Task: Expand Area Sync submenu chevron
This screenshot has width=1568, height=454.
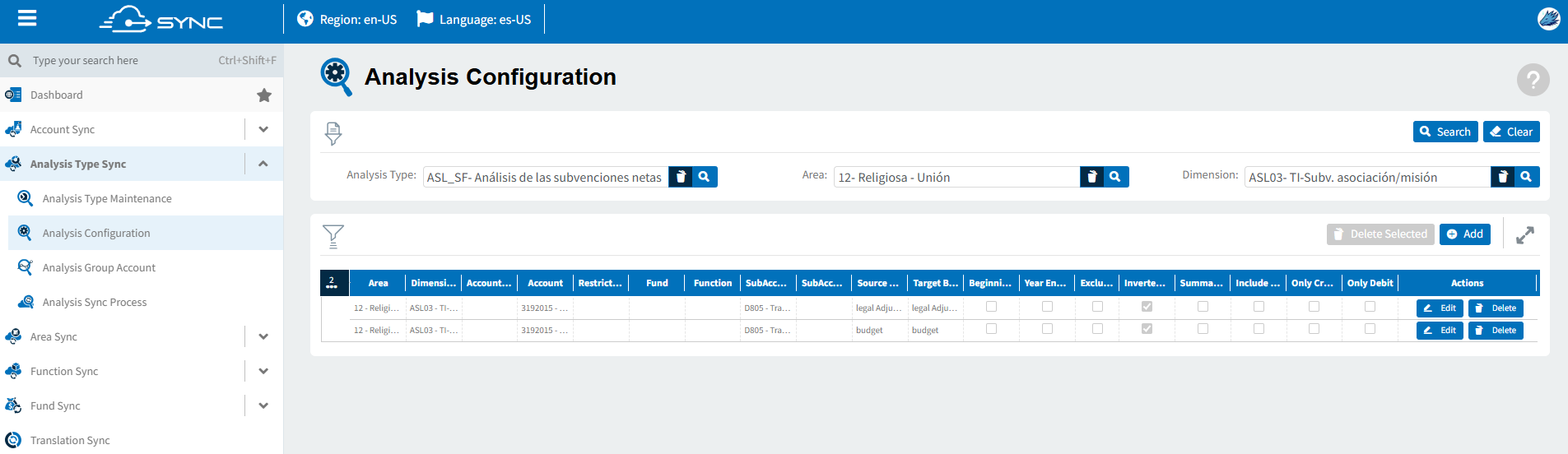Action: pyautogui.click(x=263, y=336)
